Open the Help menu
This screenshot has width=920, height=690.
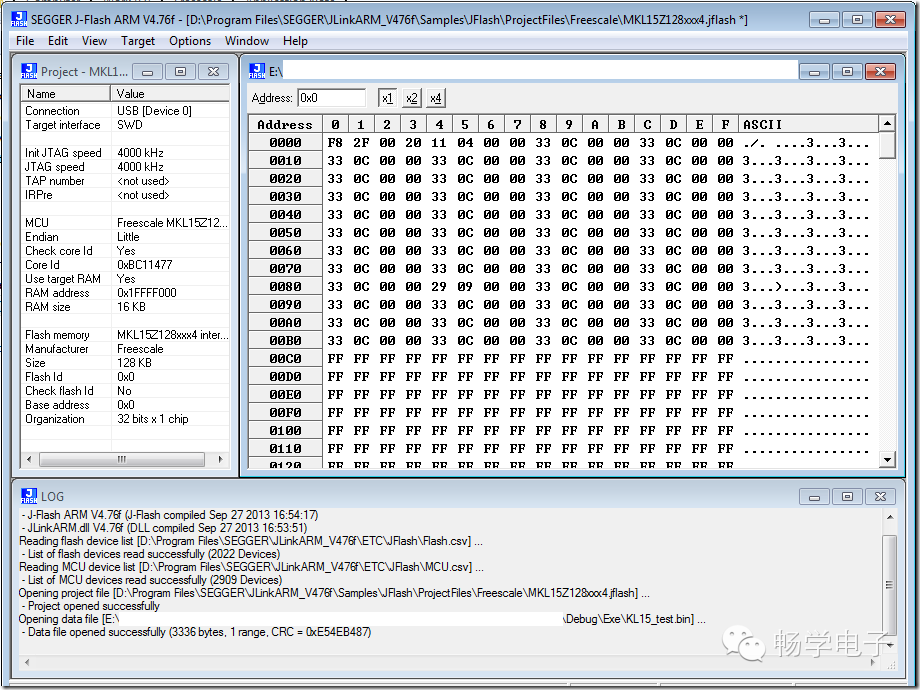[x=295, y=41]
